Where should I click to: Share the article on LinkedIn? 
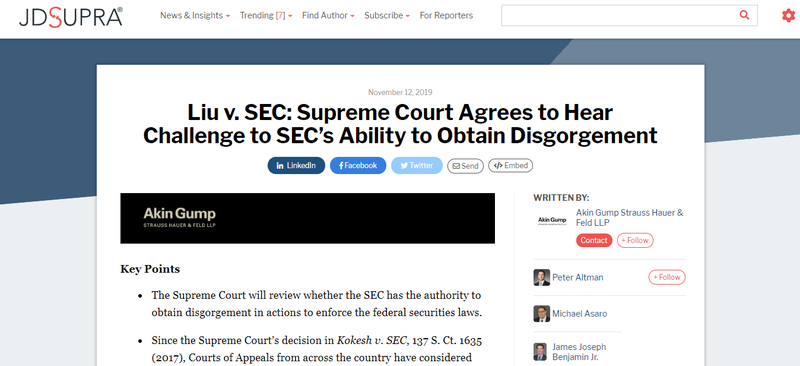(296, 165)
